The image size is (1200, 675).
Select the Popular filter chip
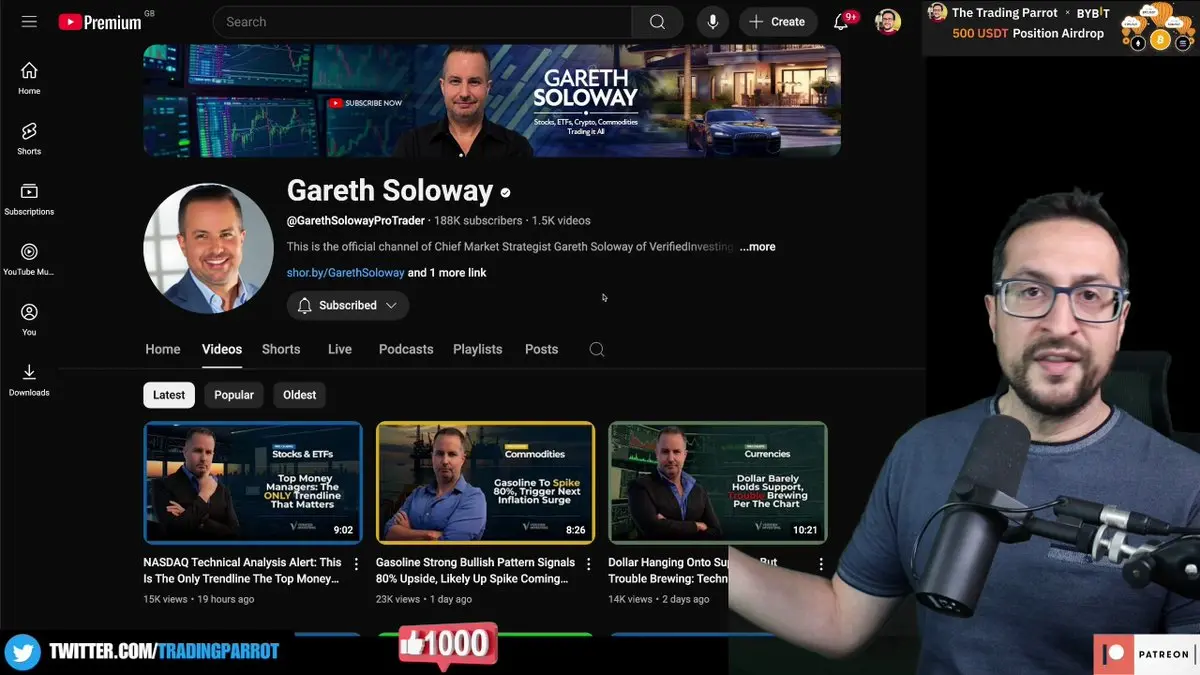tap(234, 395)
